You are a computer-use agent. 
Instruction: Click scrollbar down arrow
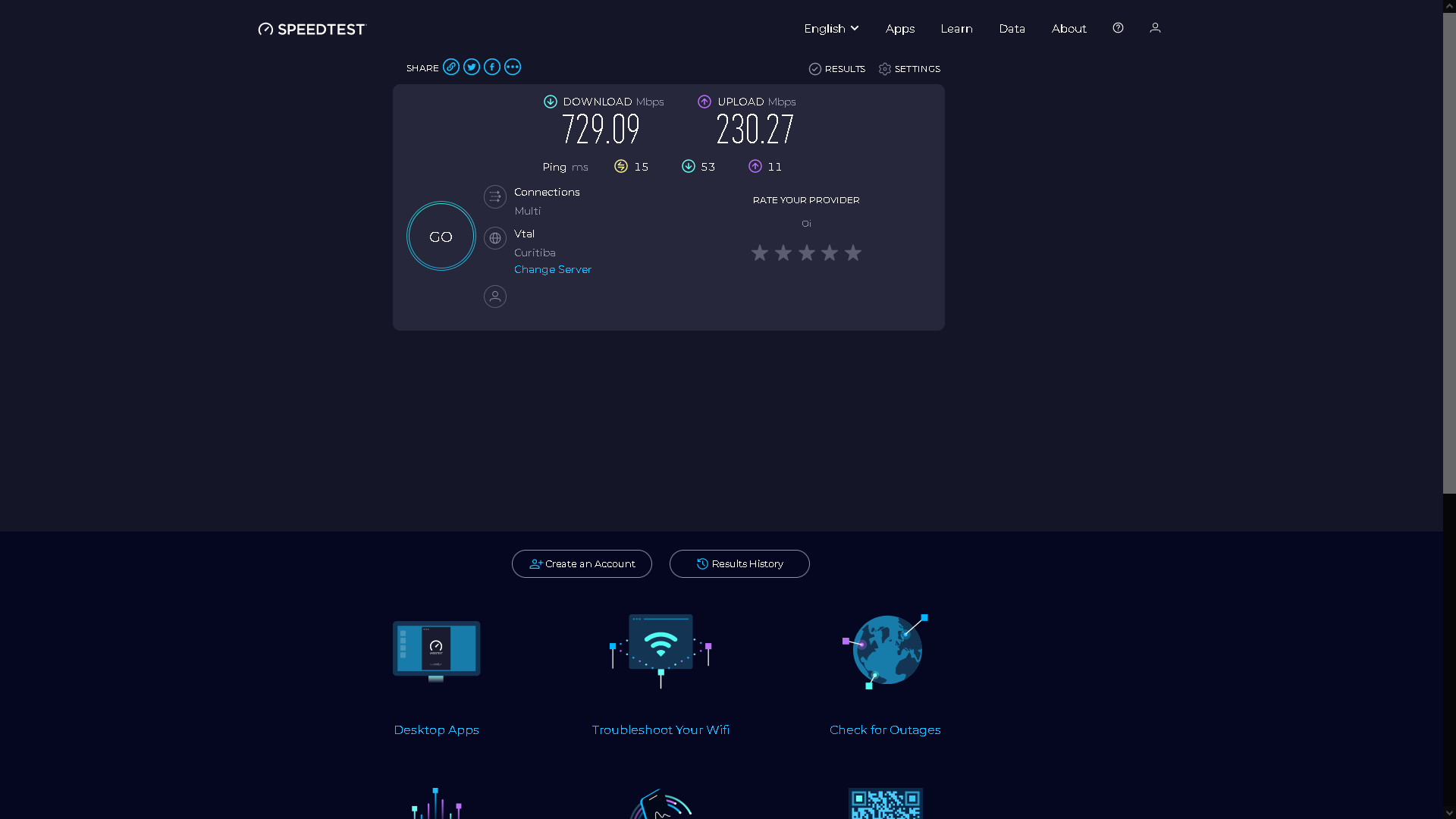pos(1449,813)
